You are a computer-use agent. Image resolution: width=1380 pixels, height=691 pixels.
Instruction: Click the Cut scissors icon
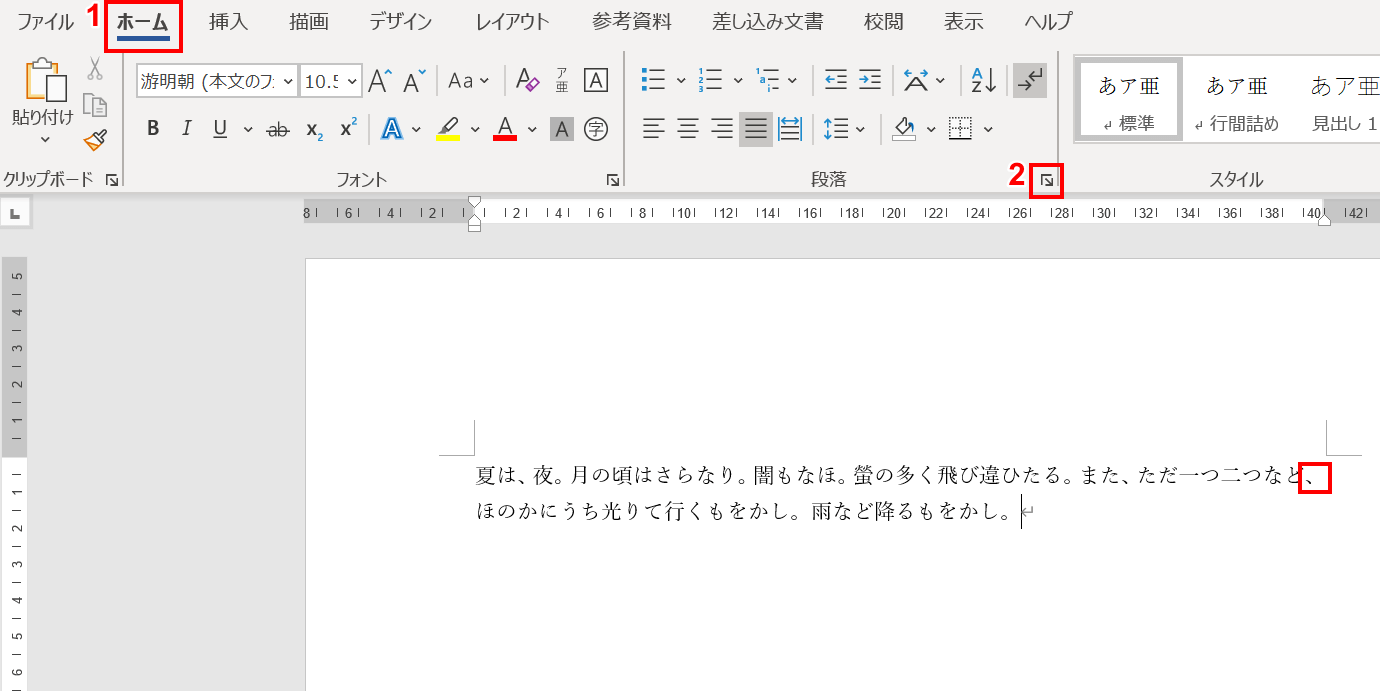tap(95, 69)
